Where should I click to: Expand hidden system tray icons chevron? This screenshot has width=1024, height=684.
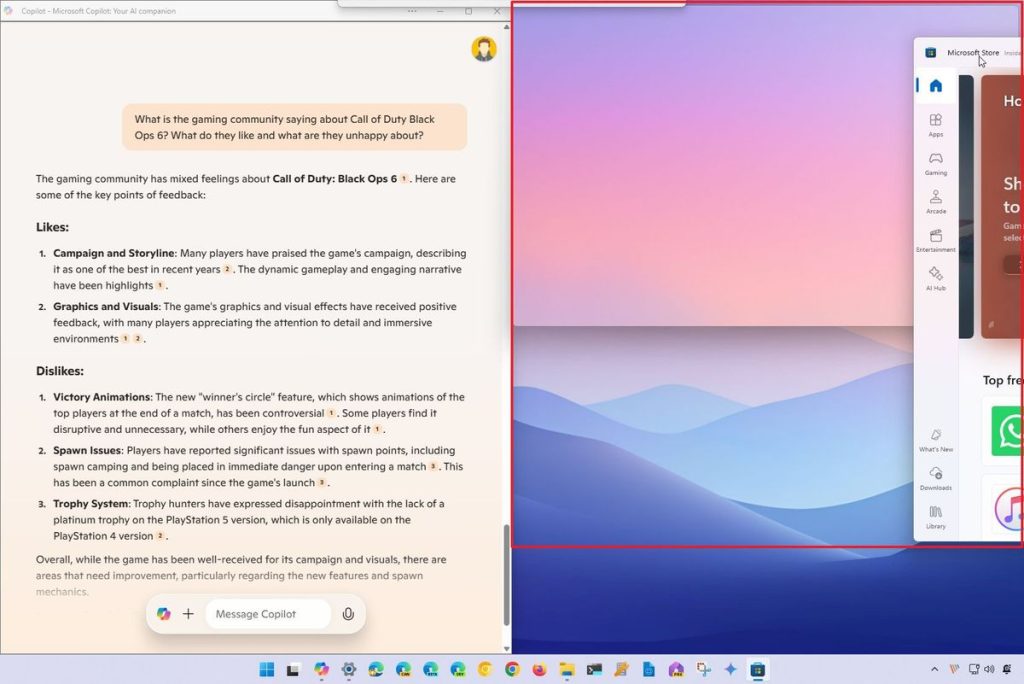click(x=935, y=669)
